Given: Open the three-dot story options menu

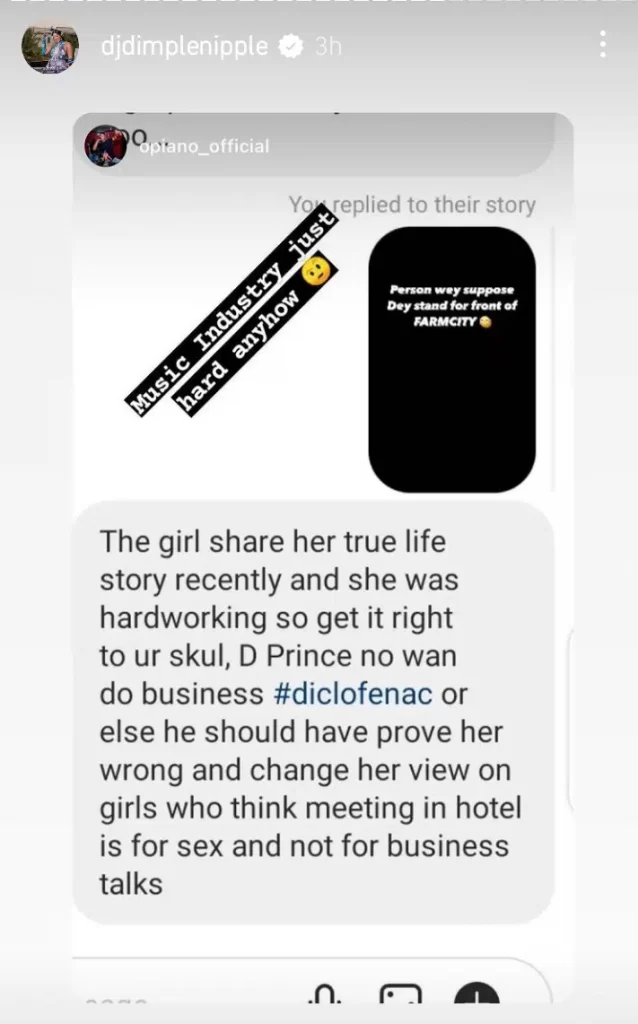Looking at the screenshot, I should tap(602, 44).
